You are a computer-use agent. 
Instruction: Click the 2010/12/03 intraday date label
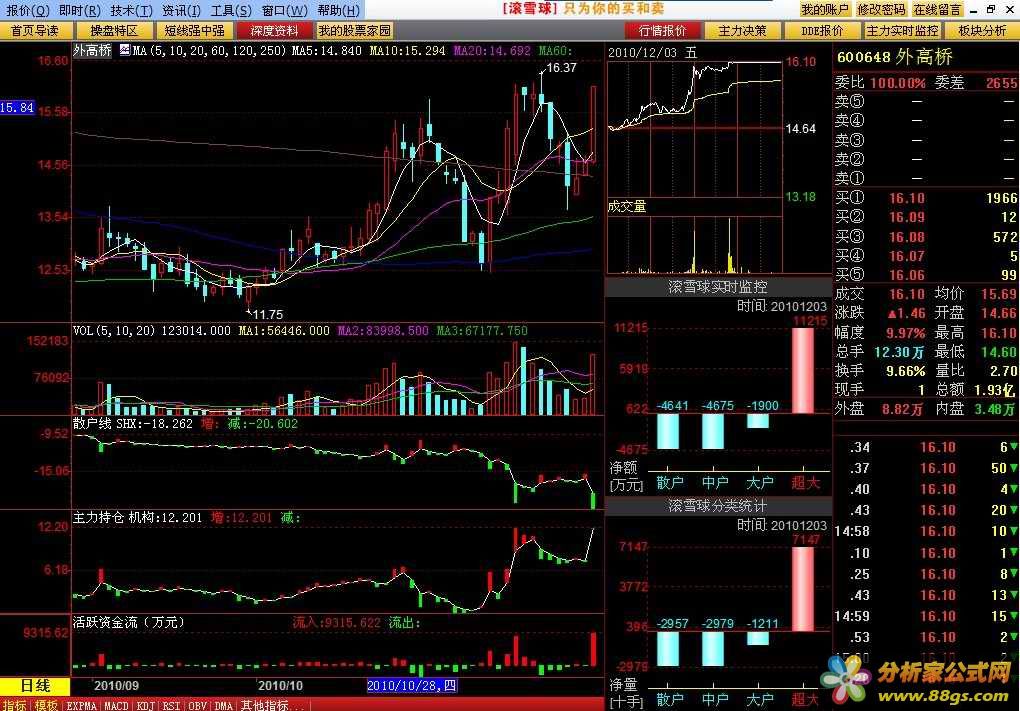point(652,53)
